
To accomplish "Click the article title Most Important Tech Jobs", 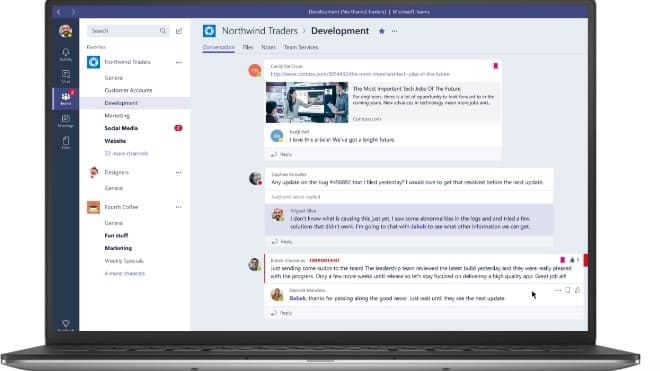I will pyautogui.click(x=407, y=89).
